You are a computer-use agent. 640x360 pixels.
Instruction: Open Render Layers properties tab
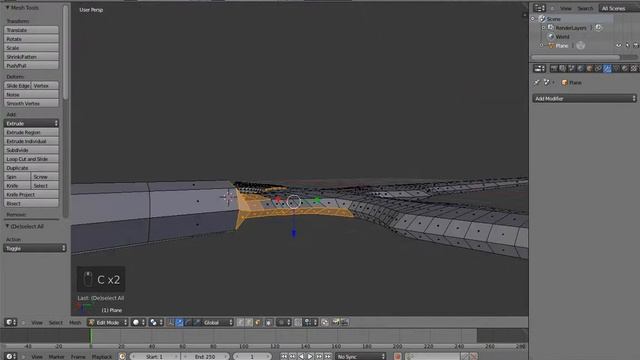562,69
